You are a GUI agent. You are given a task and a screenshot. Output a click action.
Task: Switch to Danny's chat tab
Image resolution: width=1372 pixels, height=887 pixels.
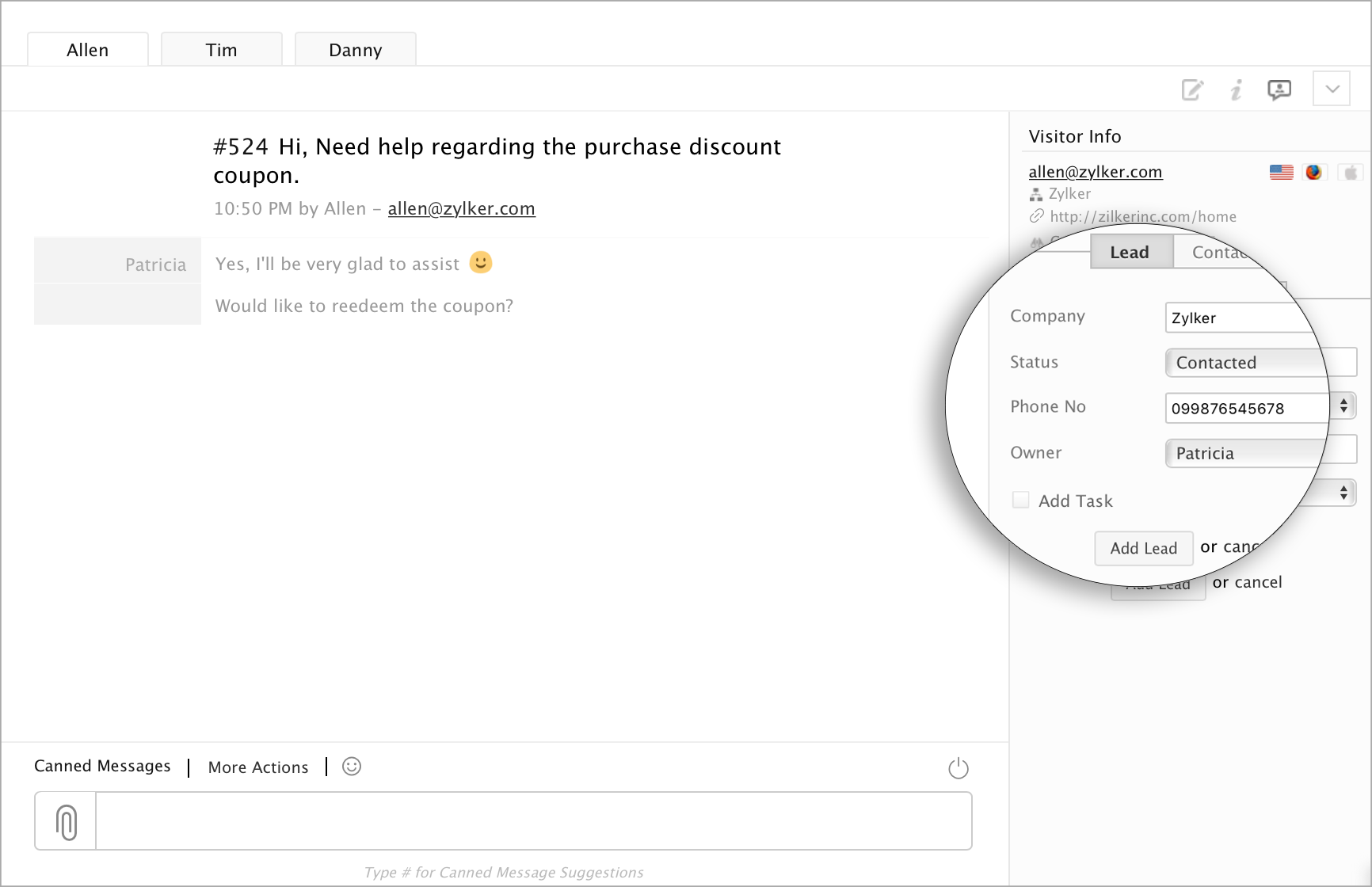point(356,49)
